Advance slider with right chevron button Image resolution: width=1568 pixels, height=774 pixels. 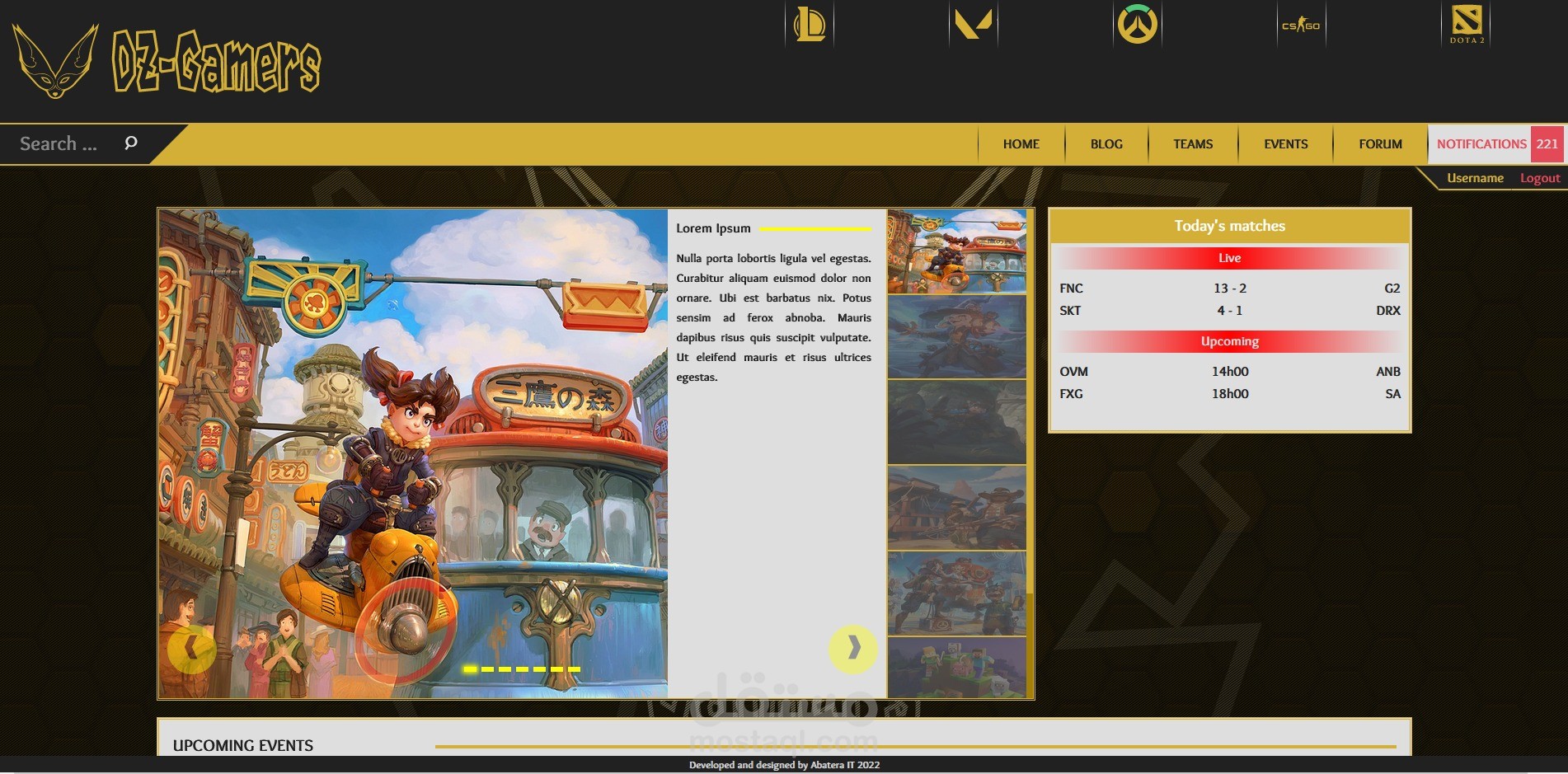(x=853, y=649)
